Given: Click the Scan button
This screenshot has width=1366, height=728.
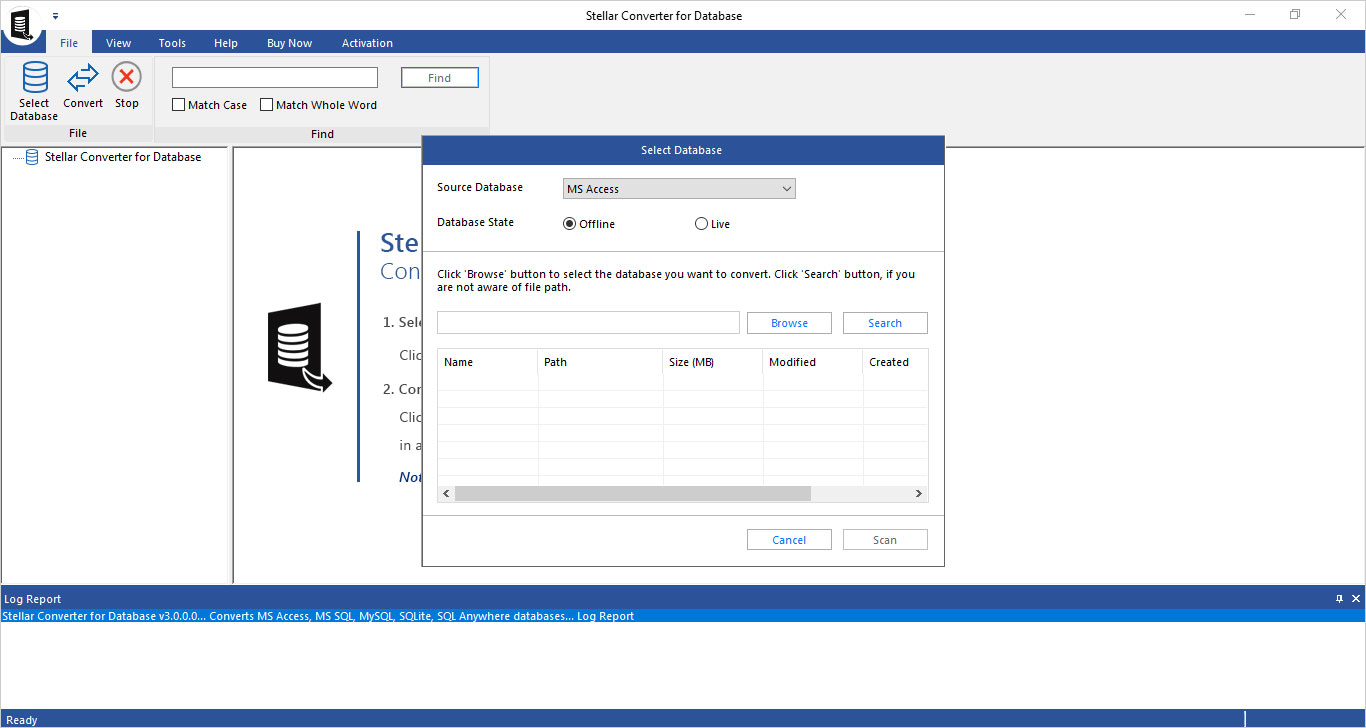Looking at the screenshot, I should (884, 539).
